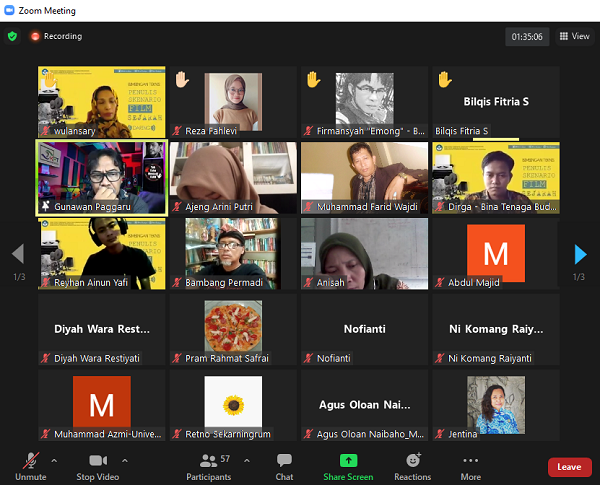This screenshot has height=485, width=600.
Task: Select Nofianti participant tile
Action: click(x=364, y=329)
